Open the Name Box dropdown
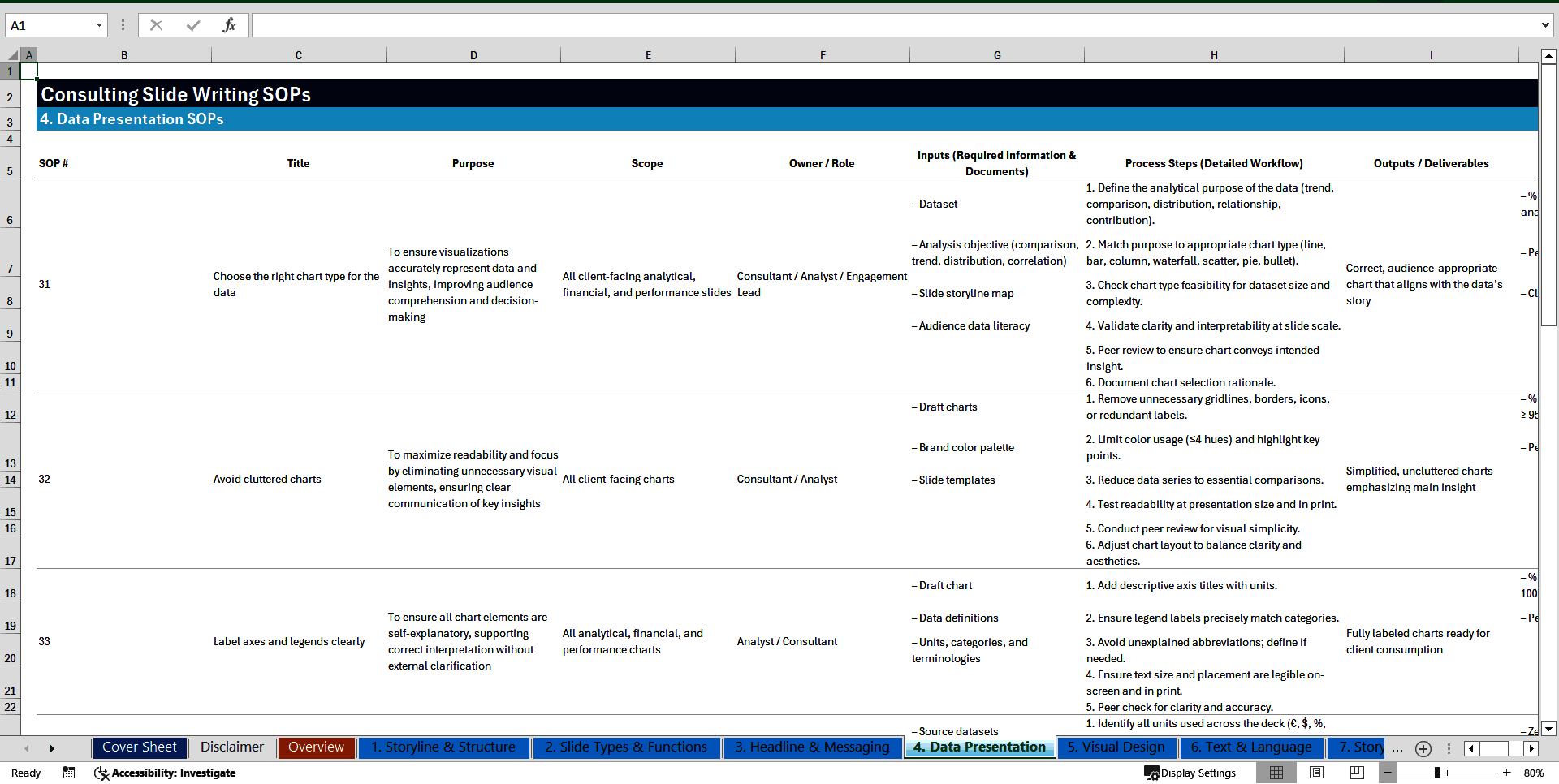The image size is (1559, 784). (x=101, y=25)
